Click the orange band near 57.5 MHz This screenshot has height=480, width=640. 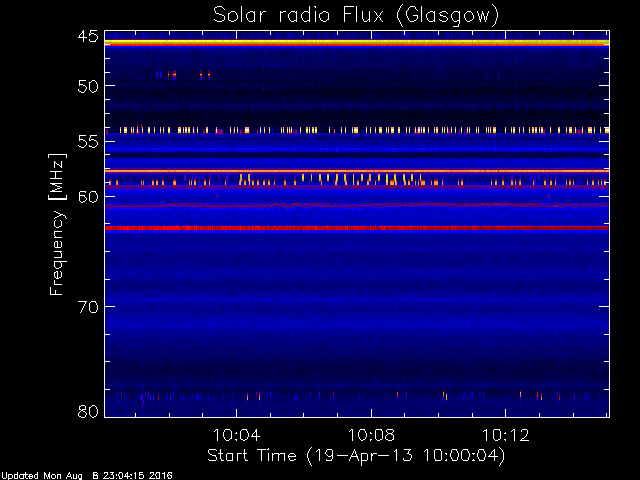click(x=357, y=171)
